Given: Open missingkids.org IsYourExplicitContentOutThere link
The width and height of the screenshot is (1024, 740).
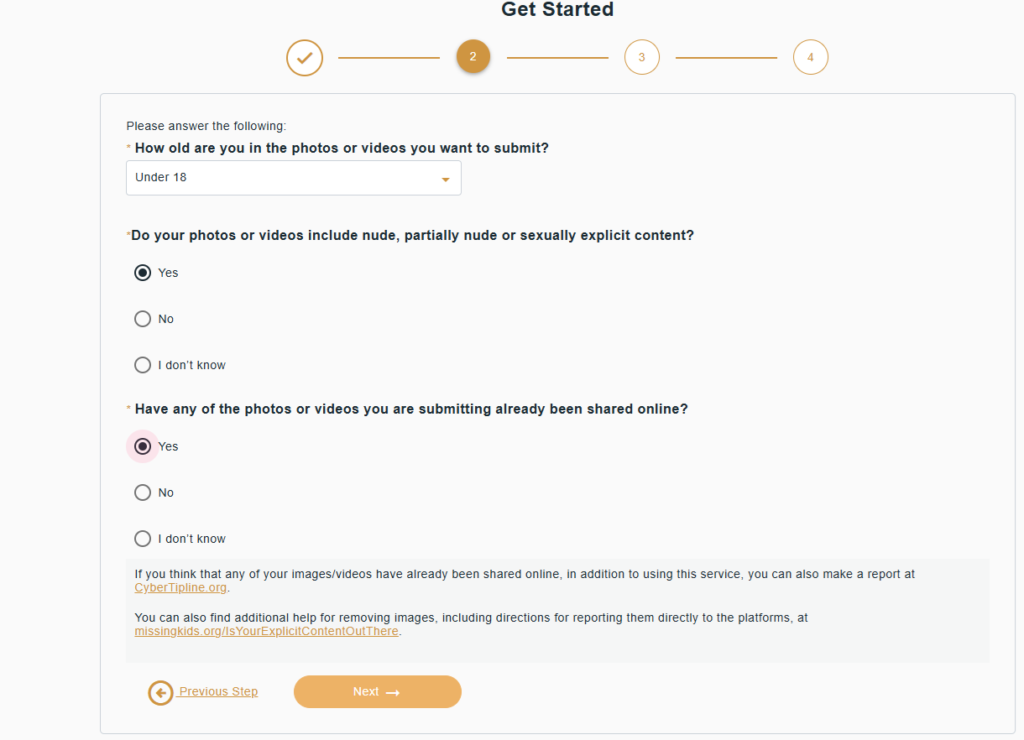Looking at the screenshot, I should pyautogui.click(x=266, y=632).
